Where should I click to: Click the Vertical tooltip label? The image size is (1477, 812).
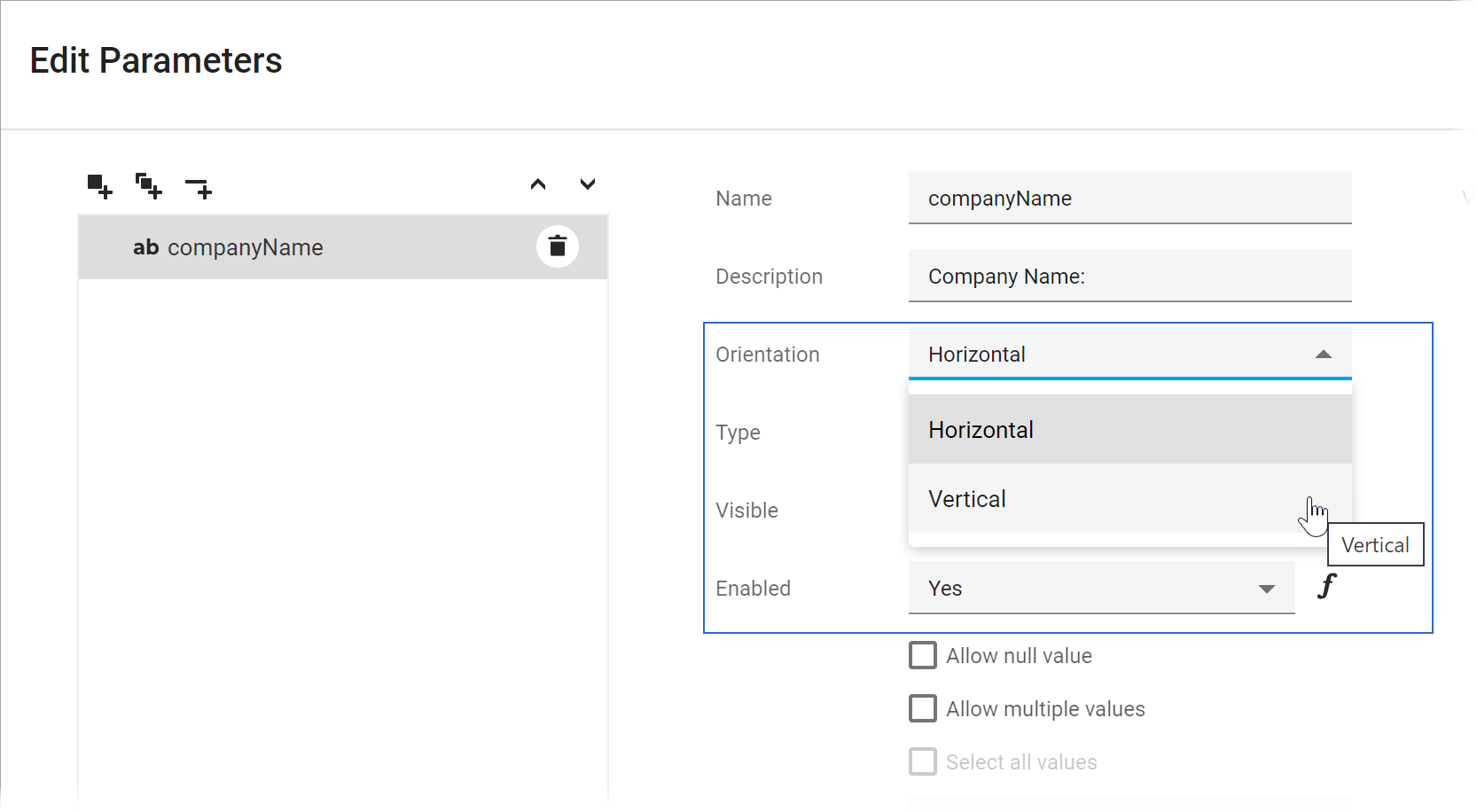click(1375, 544)
